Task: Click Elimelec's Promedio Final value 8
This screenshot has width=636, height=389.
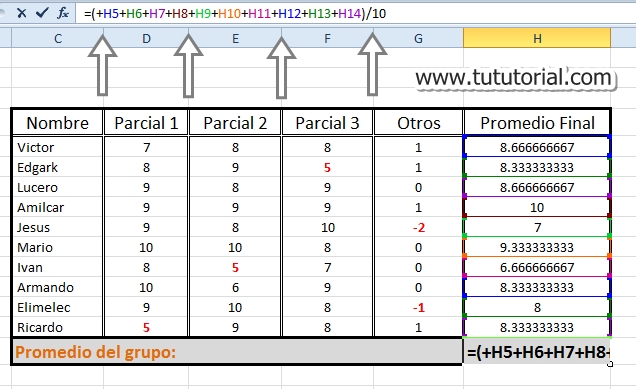Action: tap(537, 307)
